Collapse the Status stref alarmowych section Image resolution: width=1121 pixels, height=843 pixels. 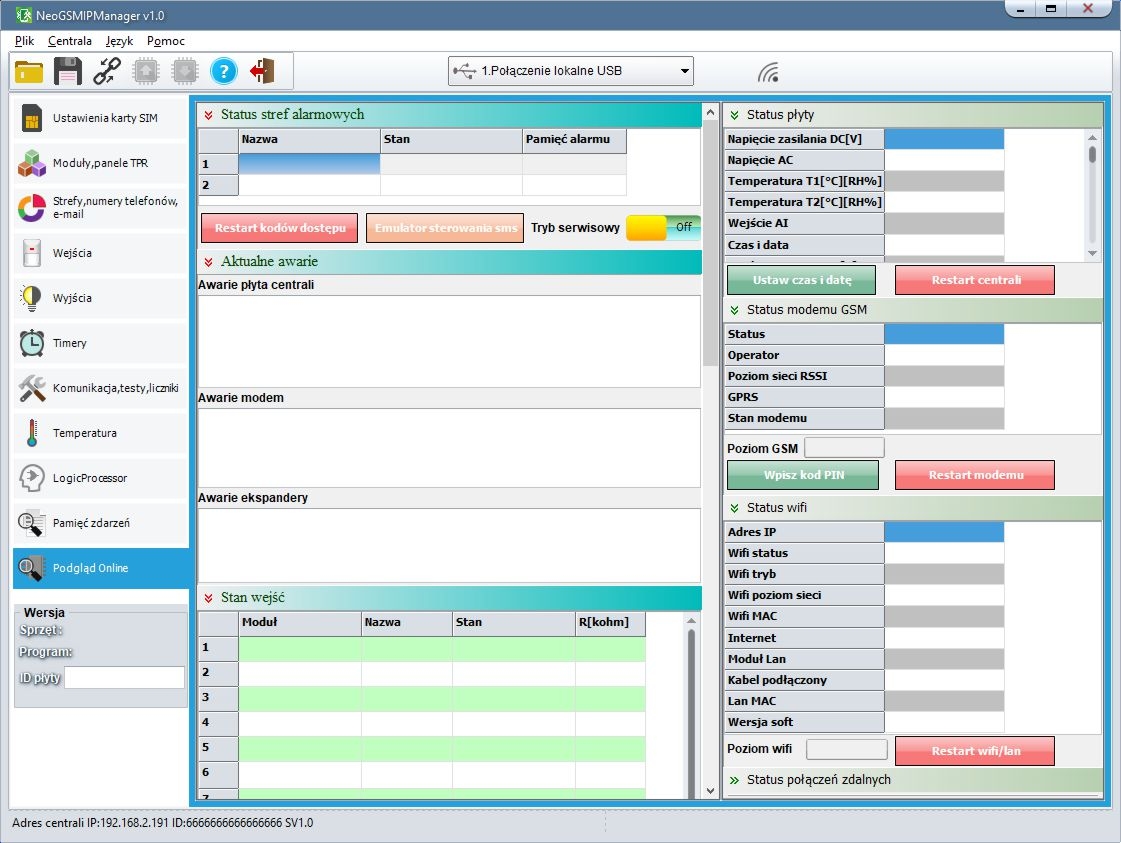pyautogui.click(x=209, y=115)
